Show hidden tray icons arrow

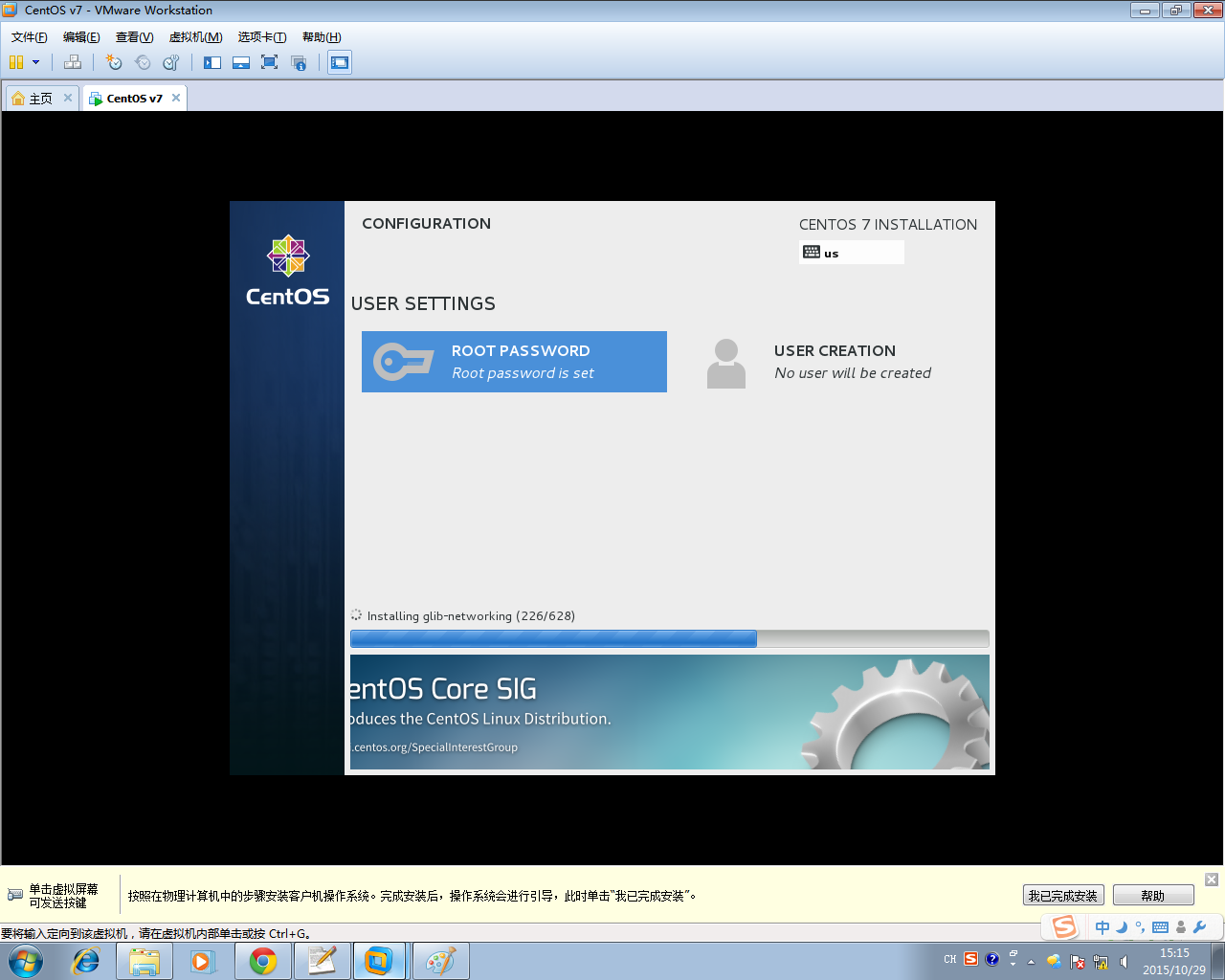click(1031, 961)
